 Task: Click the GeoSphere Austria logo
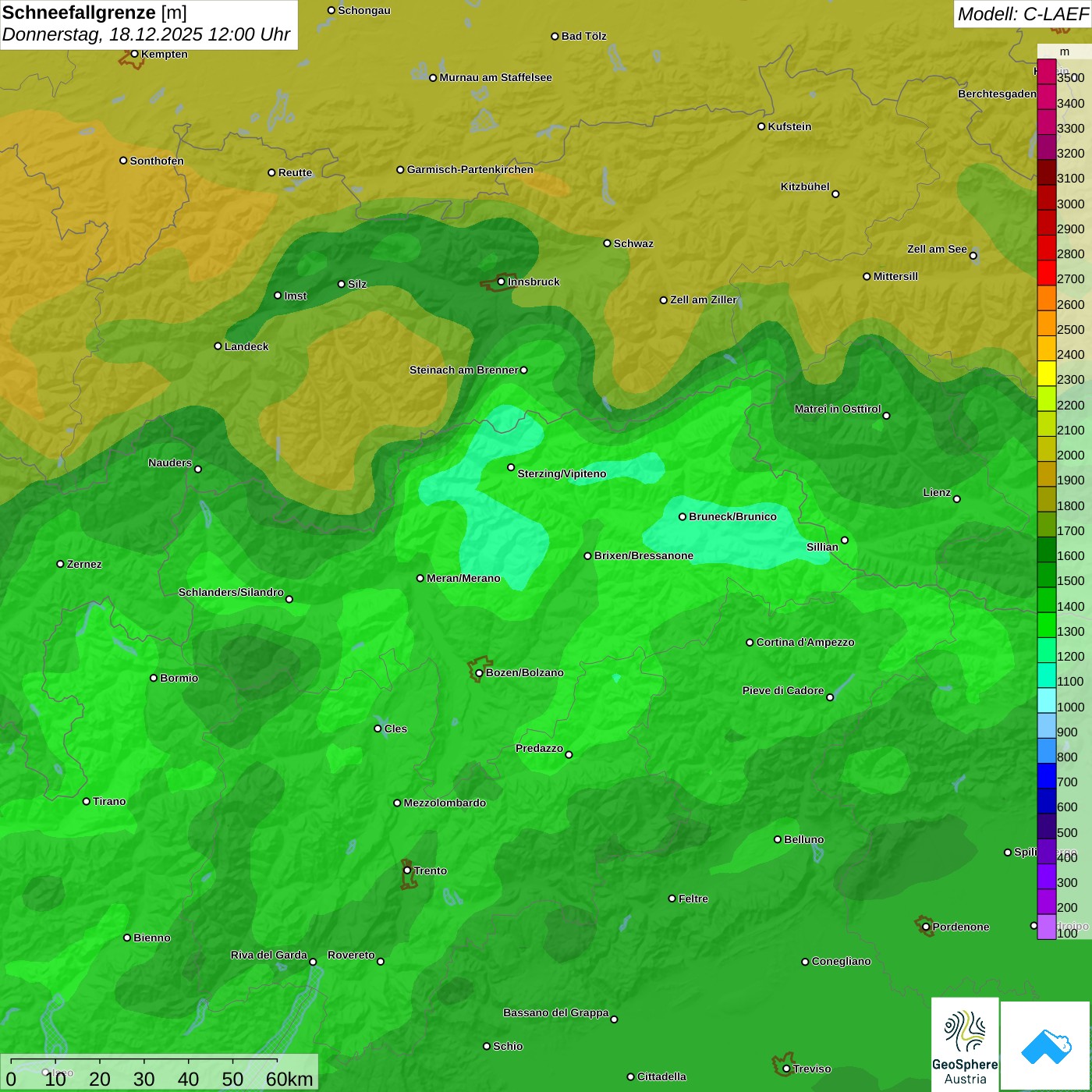(965, 1044)
